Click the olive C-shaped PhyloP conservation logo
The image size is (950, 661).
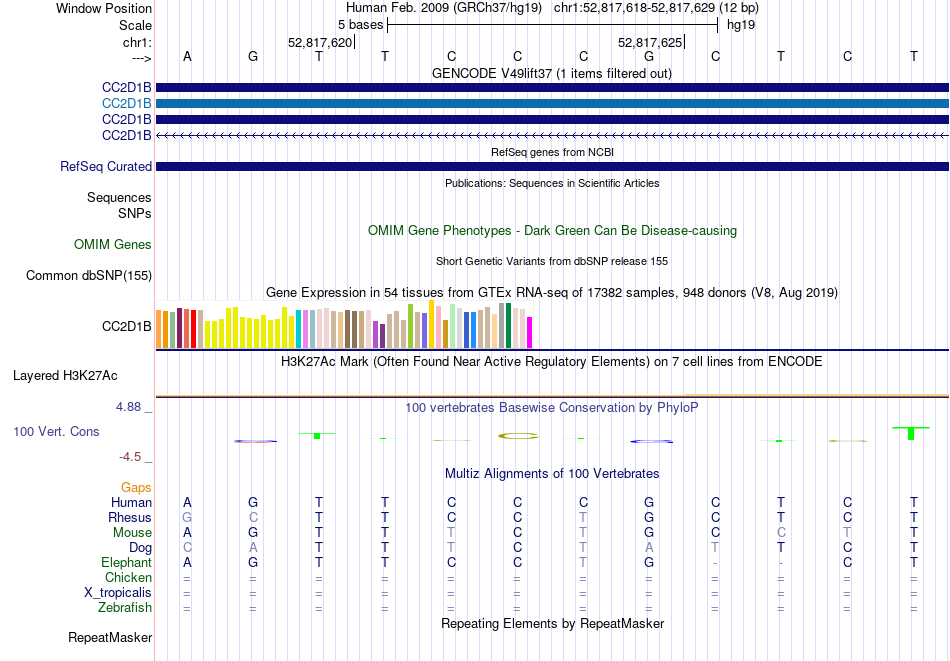(517, 436)
